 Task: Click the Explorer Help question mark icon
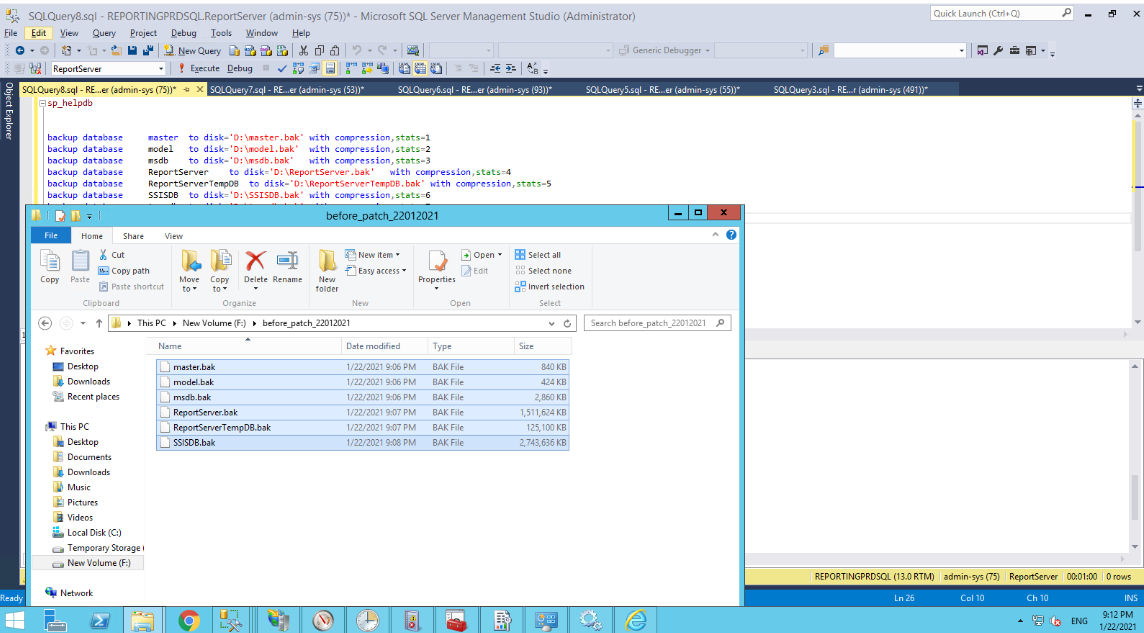tap(731, 235)
